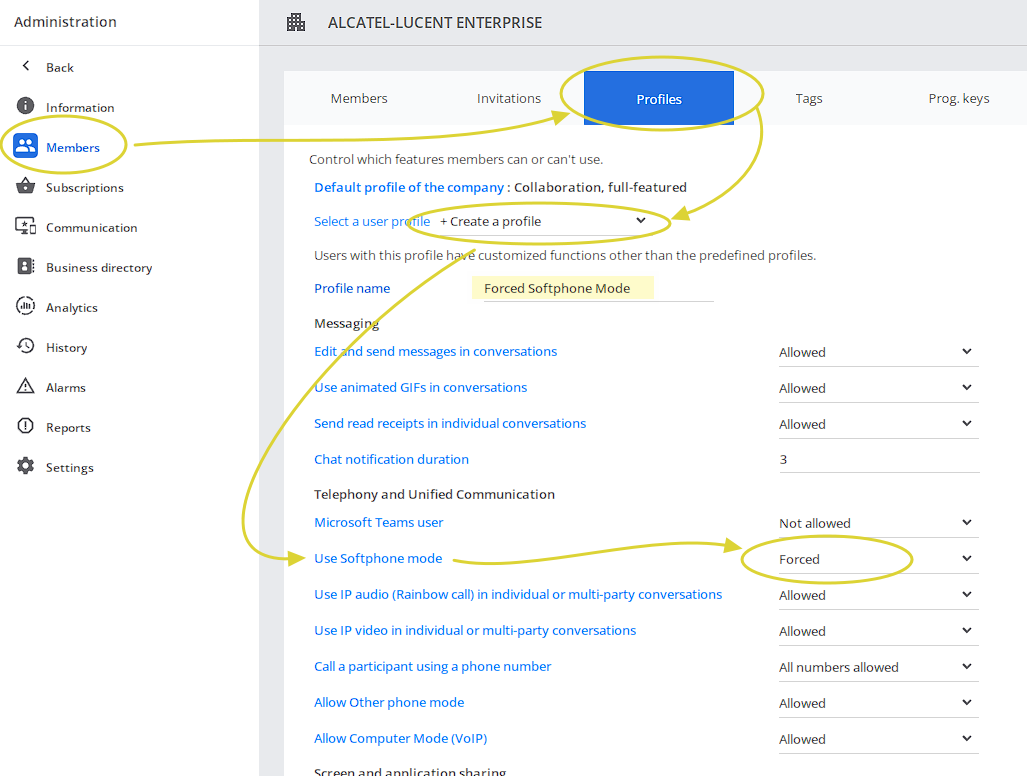Go to the Prog. keys tab
The image size is (1027, 776).
point(958,98)
